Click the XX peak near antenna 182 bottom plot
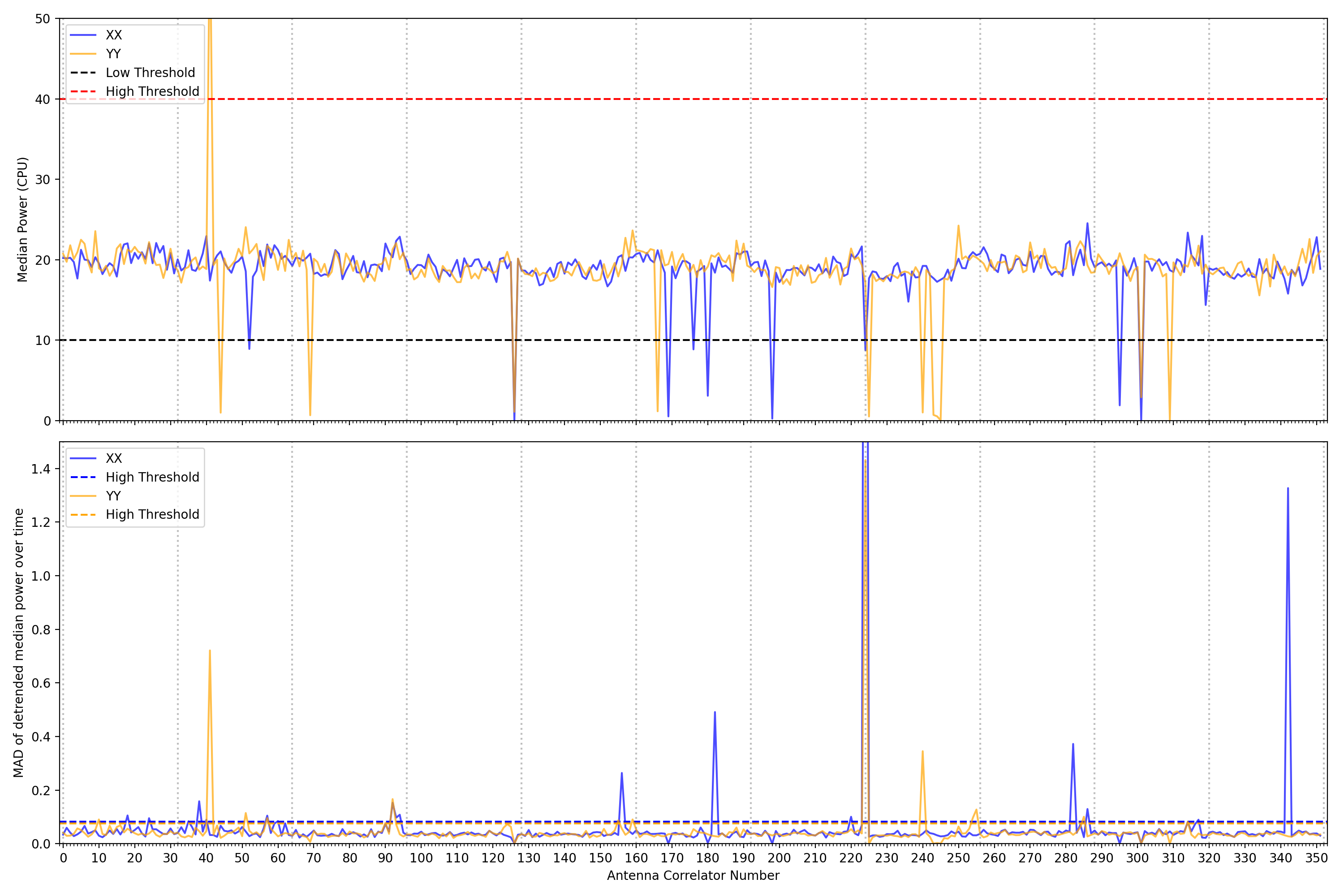Image resolution: width=1344 pixels, height=896 pixels. (x=715, y=713)
